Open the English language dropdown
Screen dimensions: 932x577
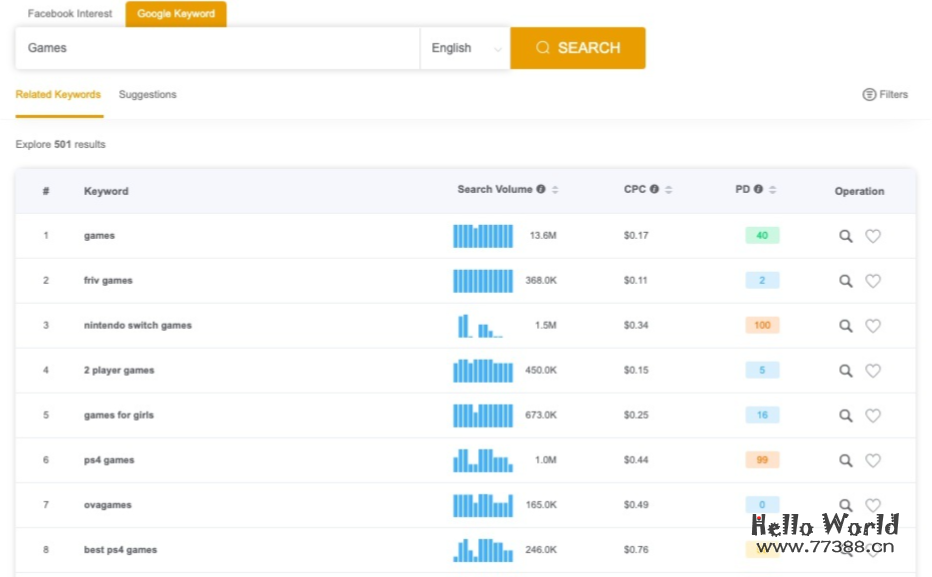(x=465, y=48)
